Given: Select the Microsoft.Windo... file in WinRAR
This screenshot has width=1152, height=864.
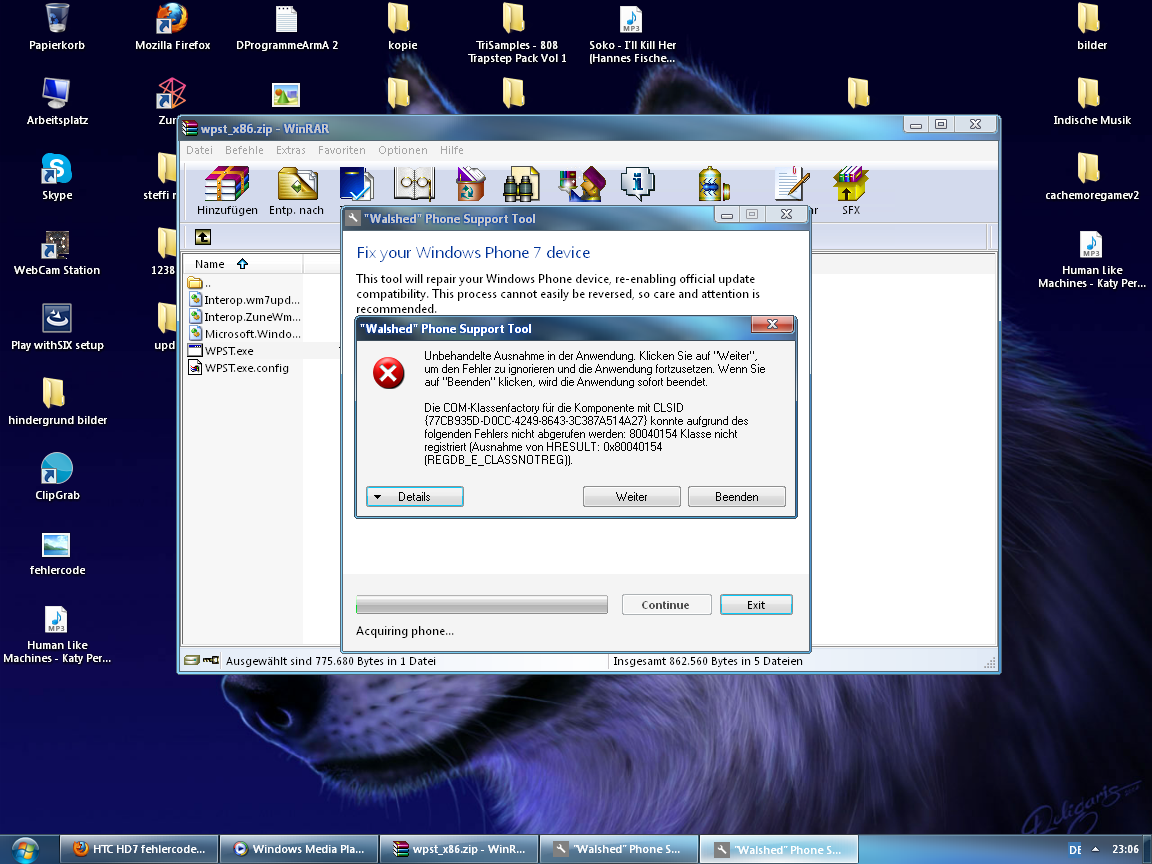Looking at the screenshot, I should 245,334.
